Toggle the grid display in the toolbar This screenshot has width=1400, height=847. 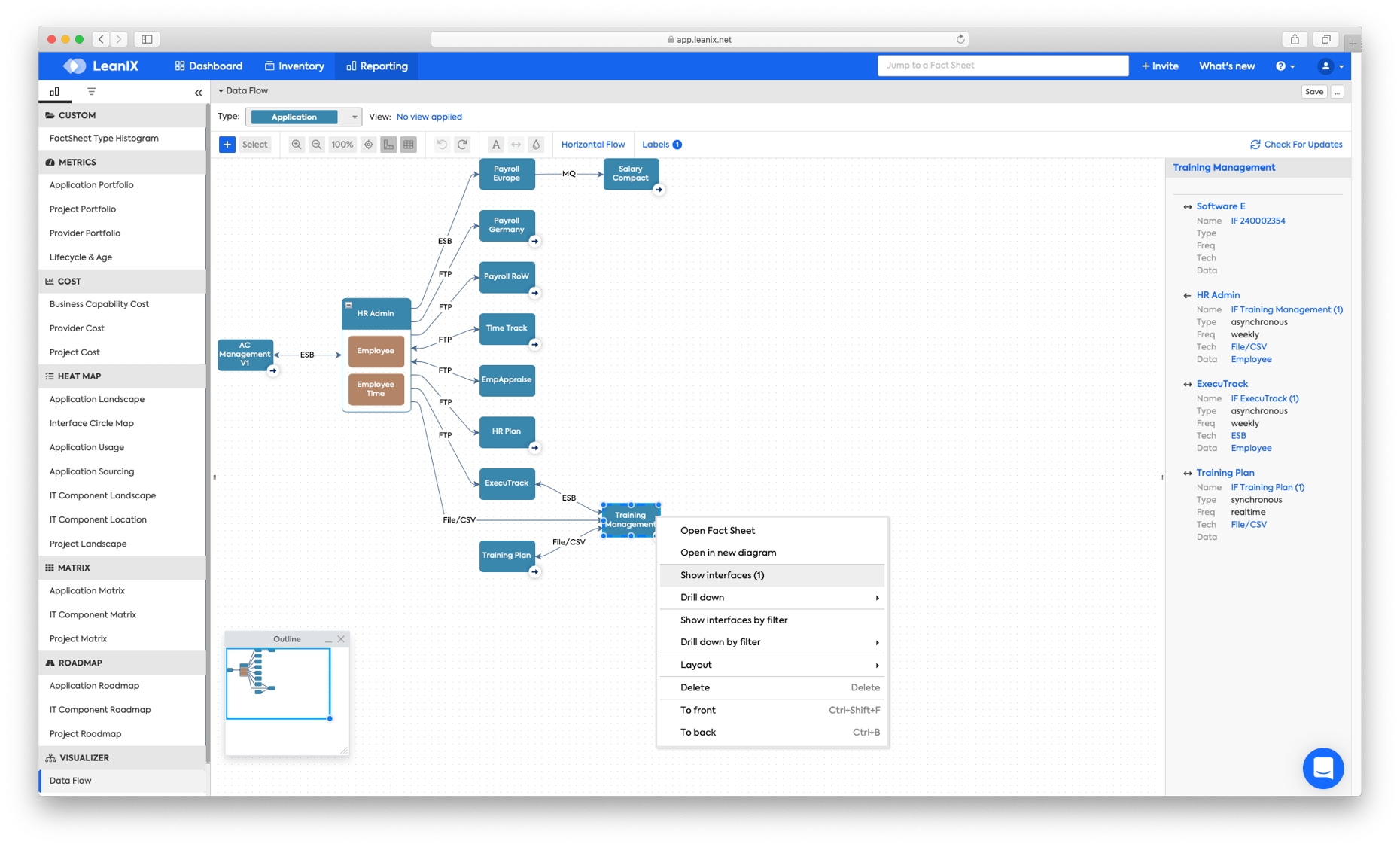[x=409, y=144]
